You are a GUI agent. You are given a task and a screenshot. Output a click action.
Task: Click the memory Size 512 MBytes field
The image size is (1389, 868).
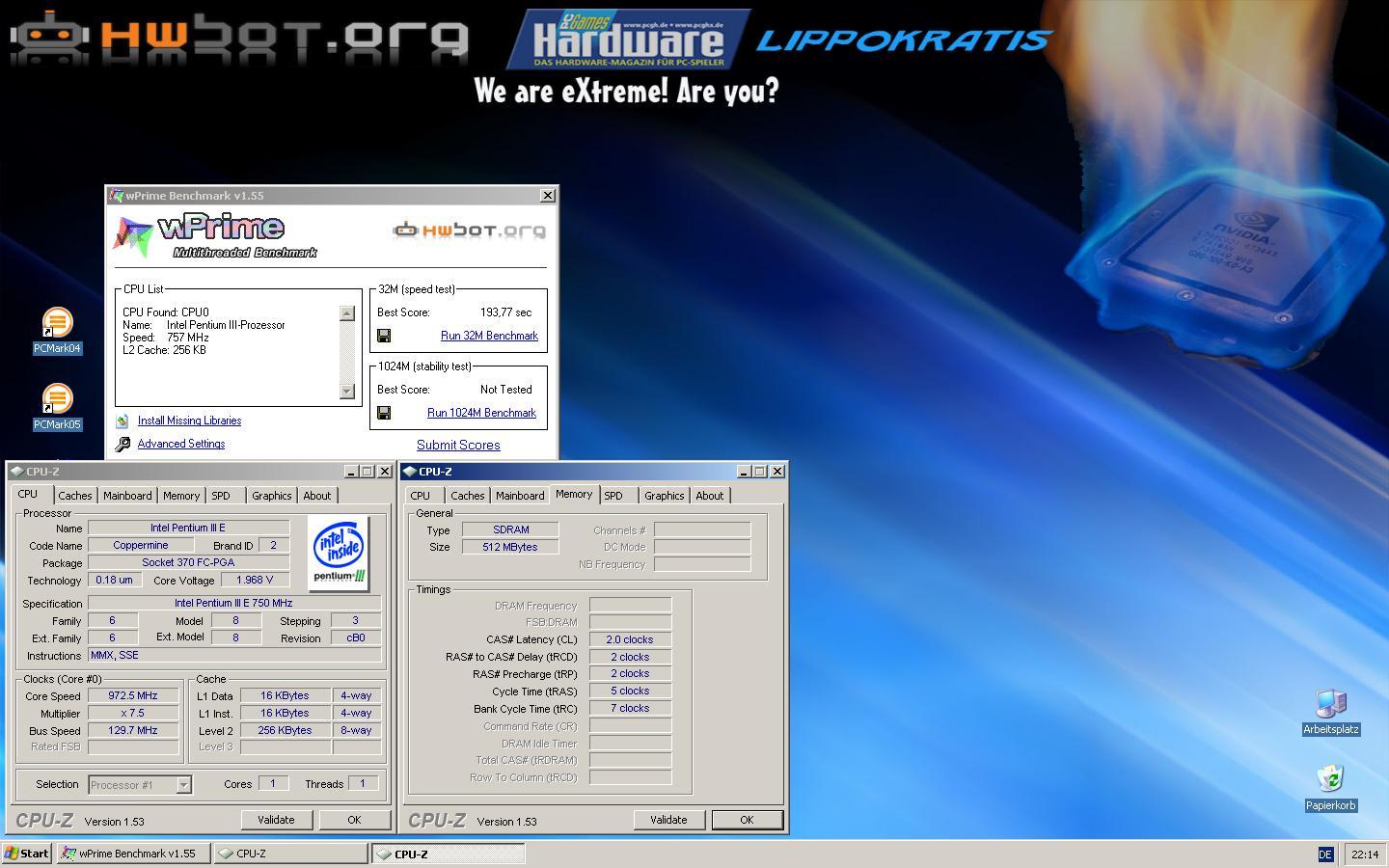(510, 547)
